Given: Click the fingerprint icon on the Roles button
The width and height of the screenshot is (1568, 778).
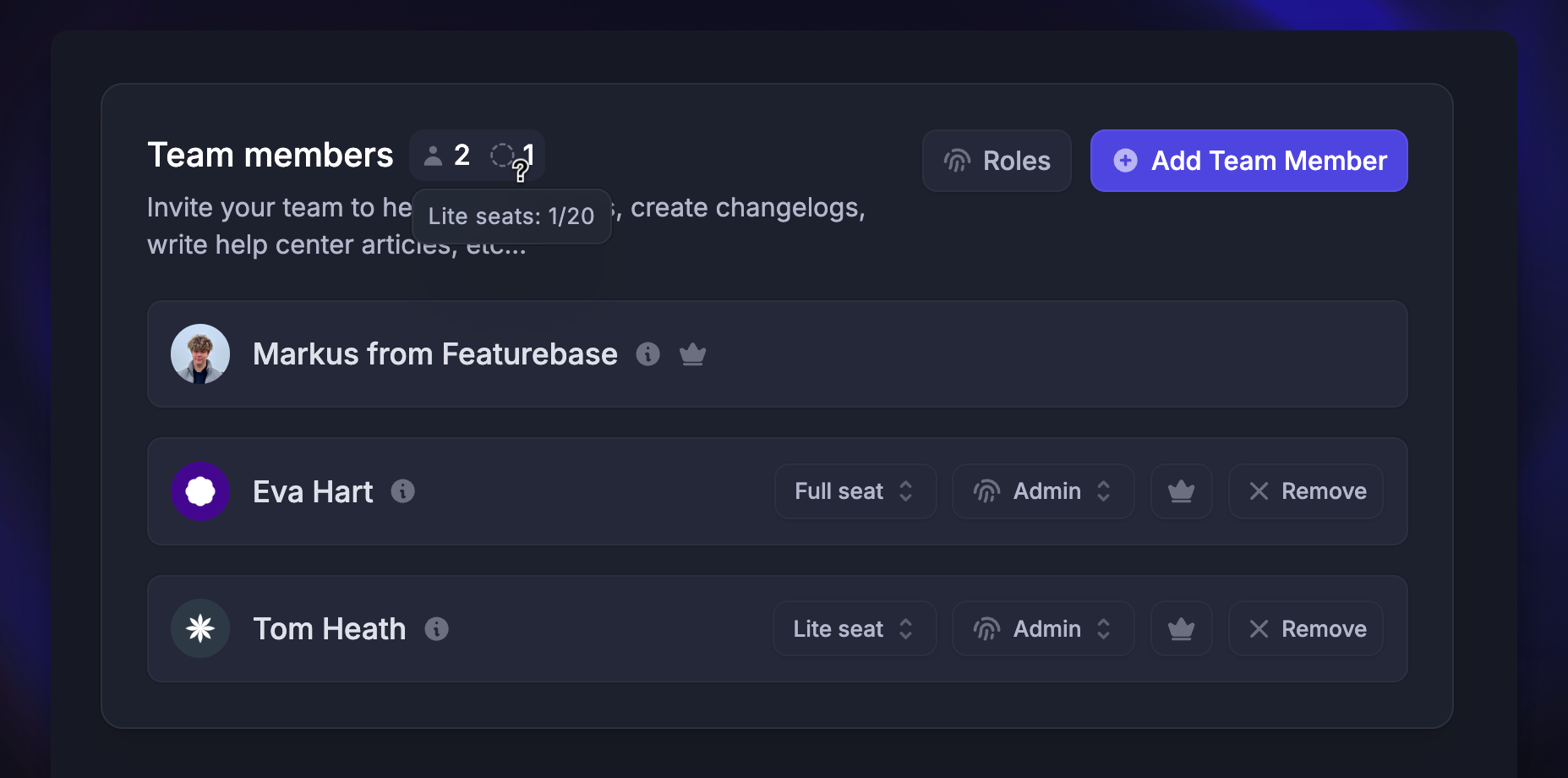Looking at the screenshot, I should coord(957,161).
